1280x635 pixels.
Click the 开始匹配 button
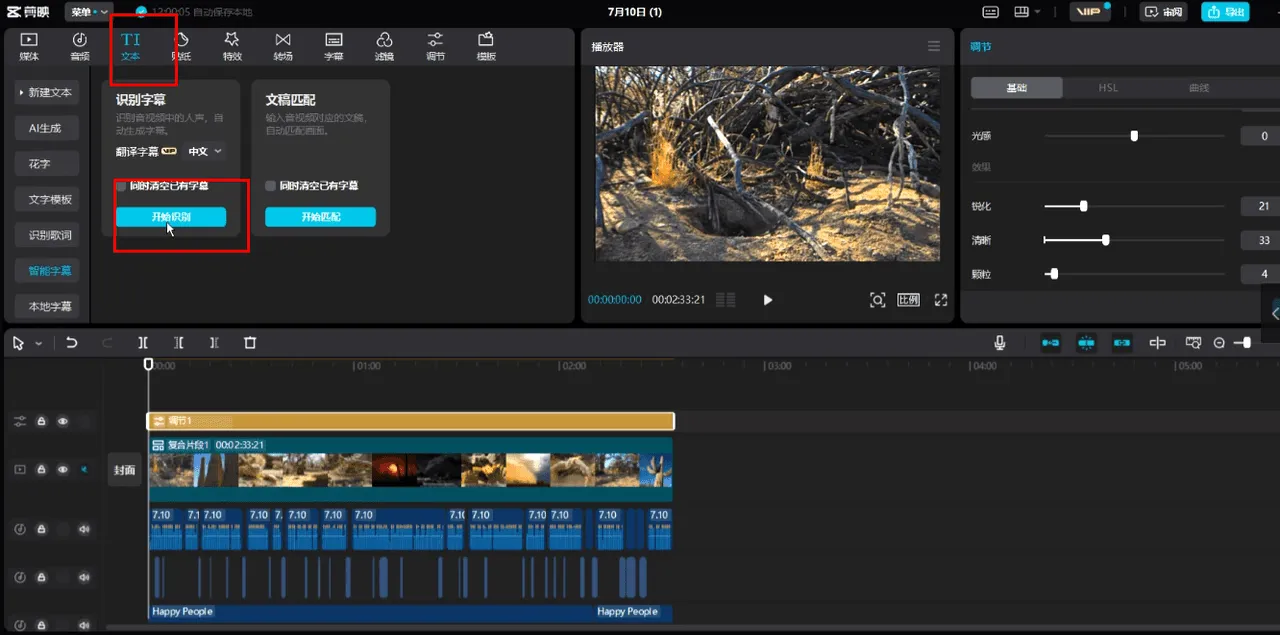(x=320, y=217)
